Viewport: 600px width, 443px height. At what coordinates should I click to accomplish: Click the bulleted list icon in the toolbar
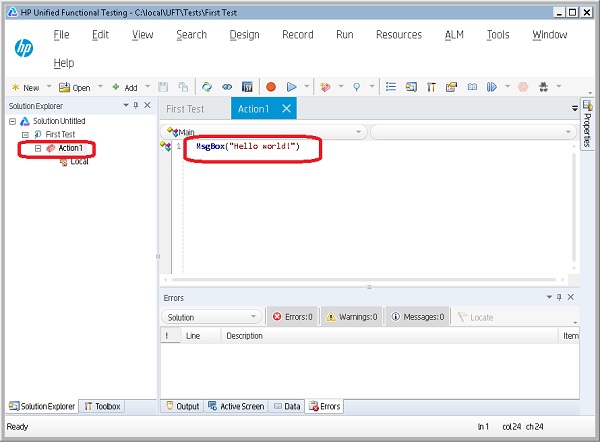391,87
